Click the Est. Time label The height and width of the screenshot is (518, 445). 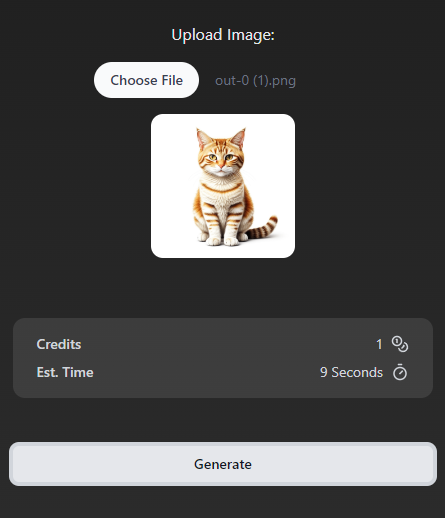[x=65, y=372]
